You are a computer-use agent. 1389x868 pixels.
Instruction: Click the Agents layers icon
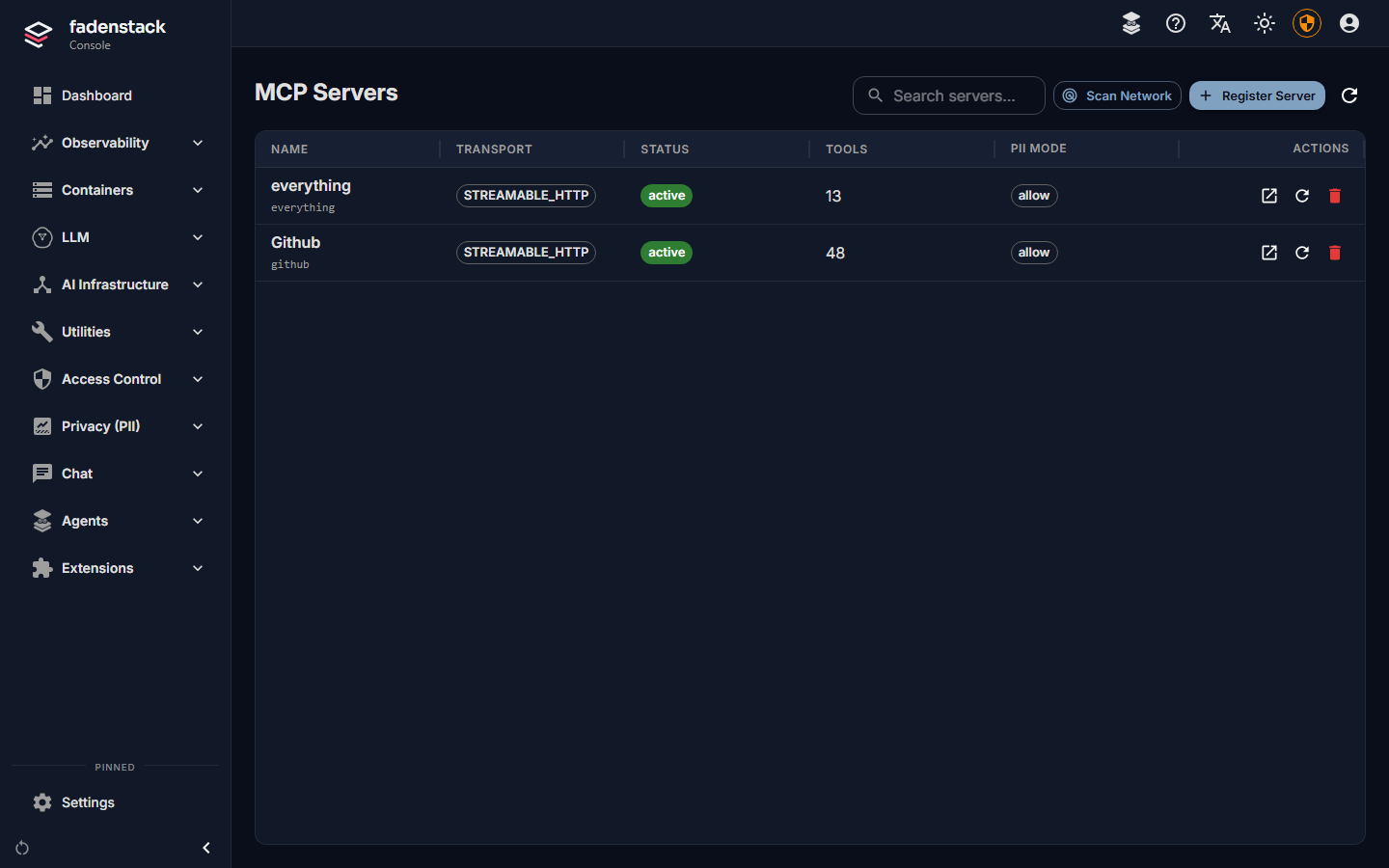(42, 521)
